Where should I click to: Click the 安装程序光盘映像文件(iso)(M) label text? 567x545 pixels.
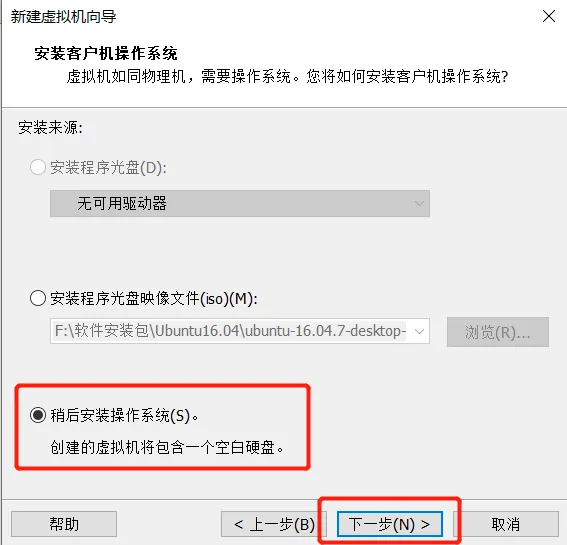coord(154,298)
